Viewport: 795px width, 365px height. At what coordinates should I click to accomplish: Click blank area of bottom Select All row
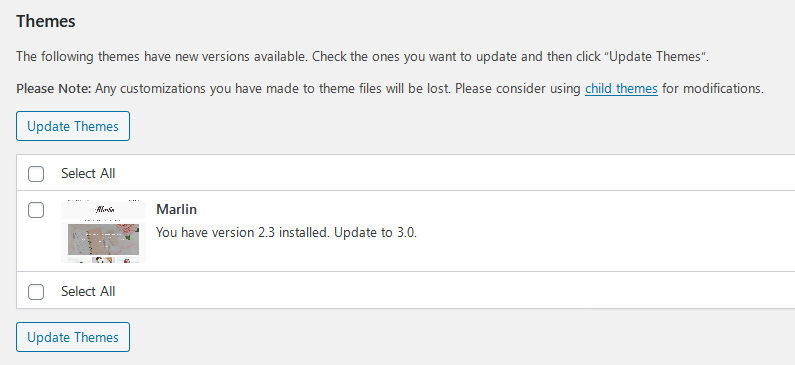(x=456, y=291)
